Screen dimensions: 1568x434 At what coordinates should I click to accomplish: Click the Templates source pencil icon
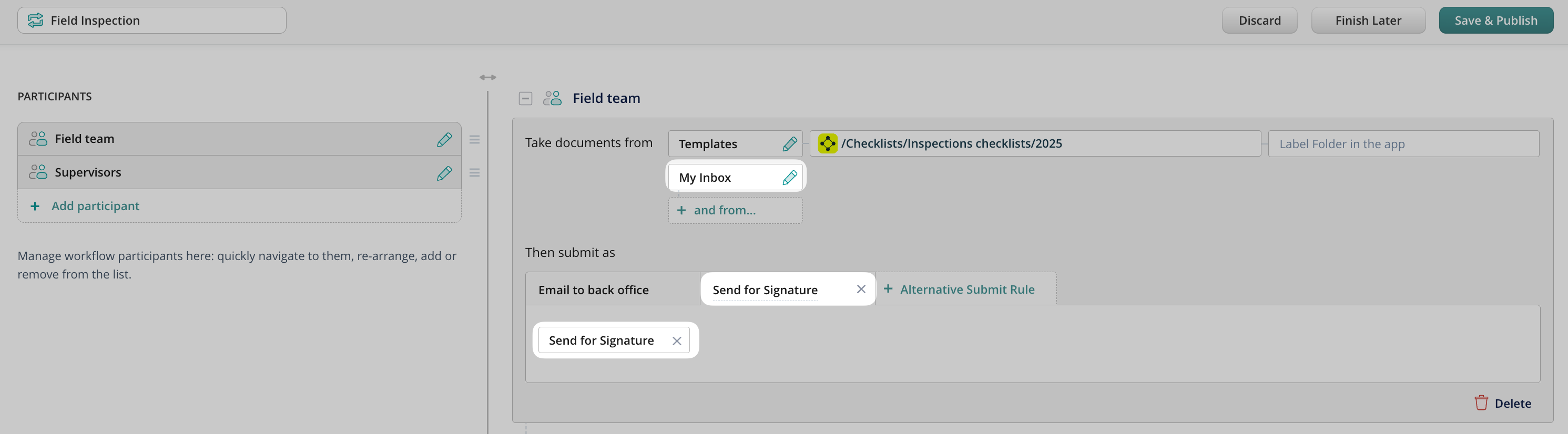(x=789, y=144)
